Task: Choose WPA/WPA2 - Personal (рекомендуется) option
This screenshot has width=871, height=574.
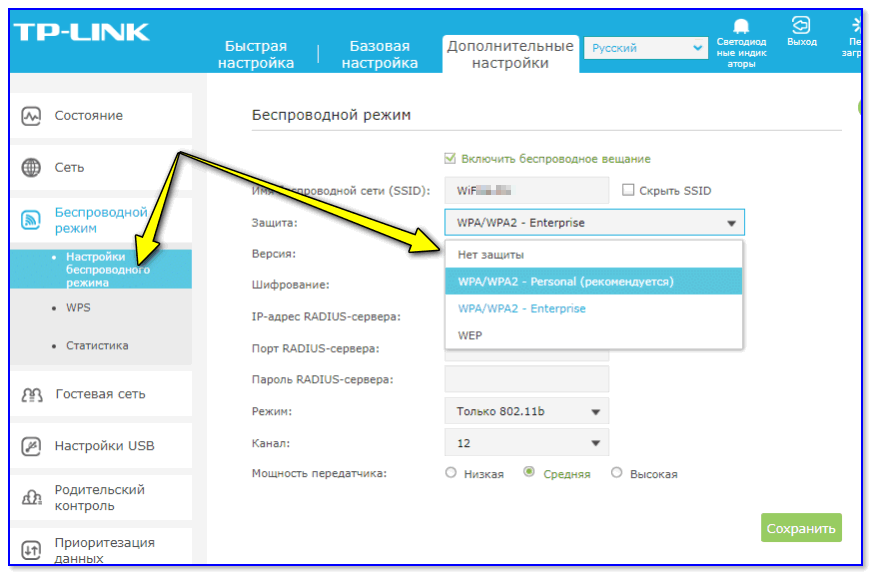Action: [x=594, y=281]
